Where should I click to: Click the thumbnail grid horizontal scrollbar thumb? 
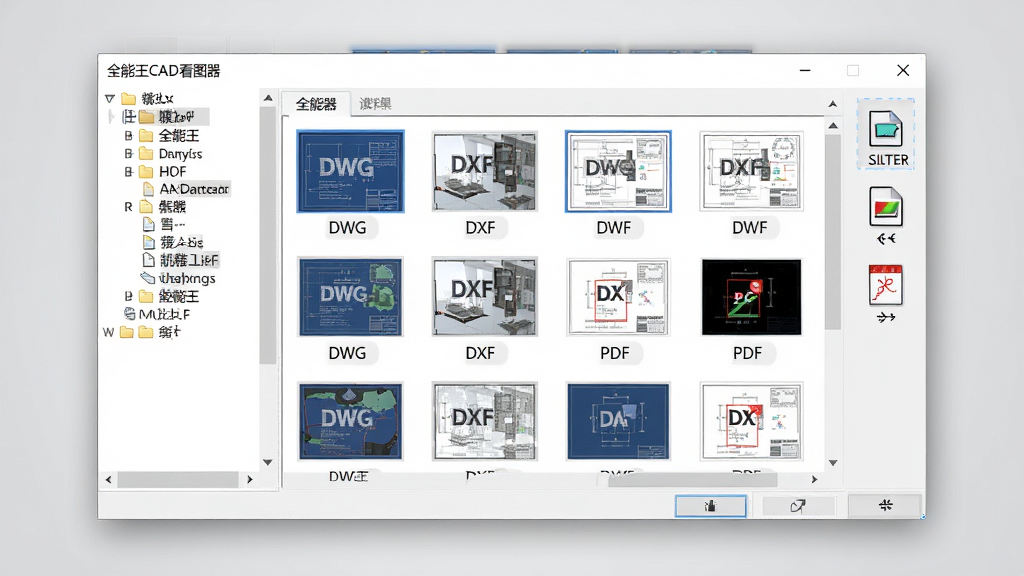coord(692,480)
